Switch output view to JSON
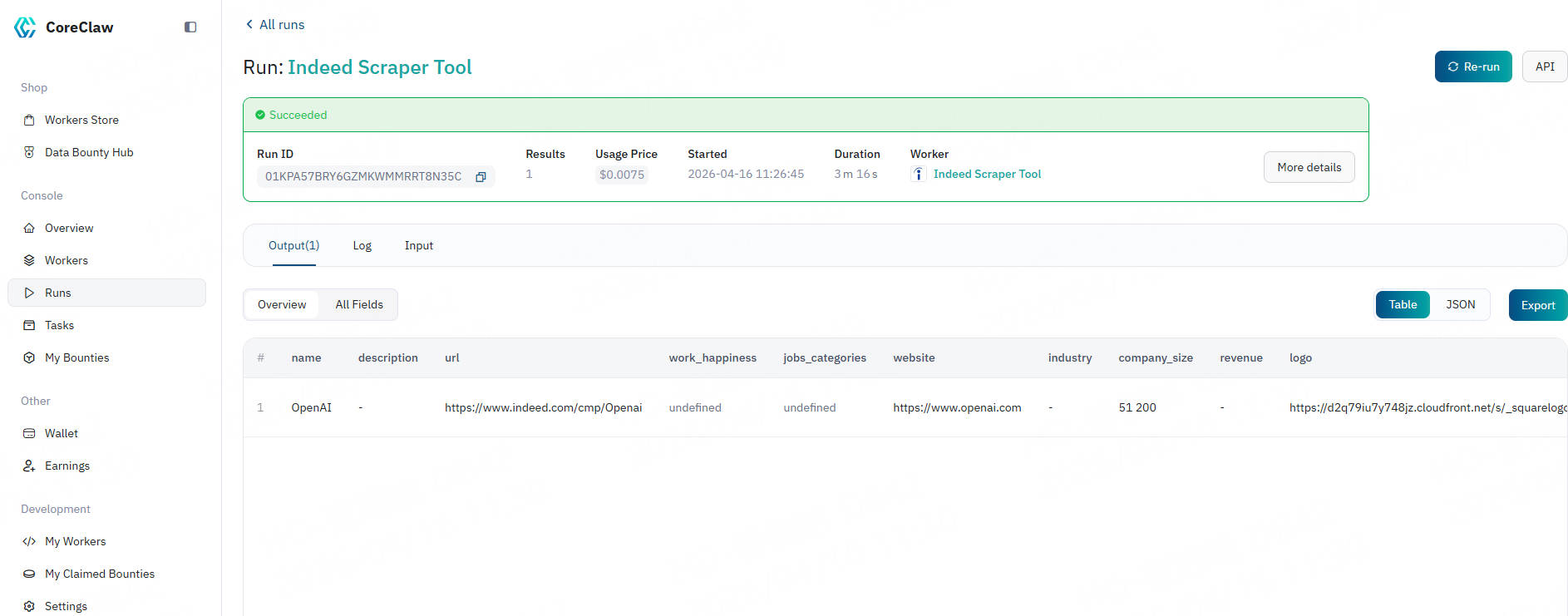Viewport: 1568px width, 616px height. pos(1460,304)
